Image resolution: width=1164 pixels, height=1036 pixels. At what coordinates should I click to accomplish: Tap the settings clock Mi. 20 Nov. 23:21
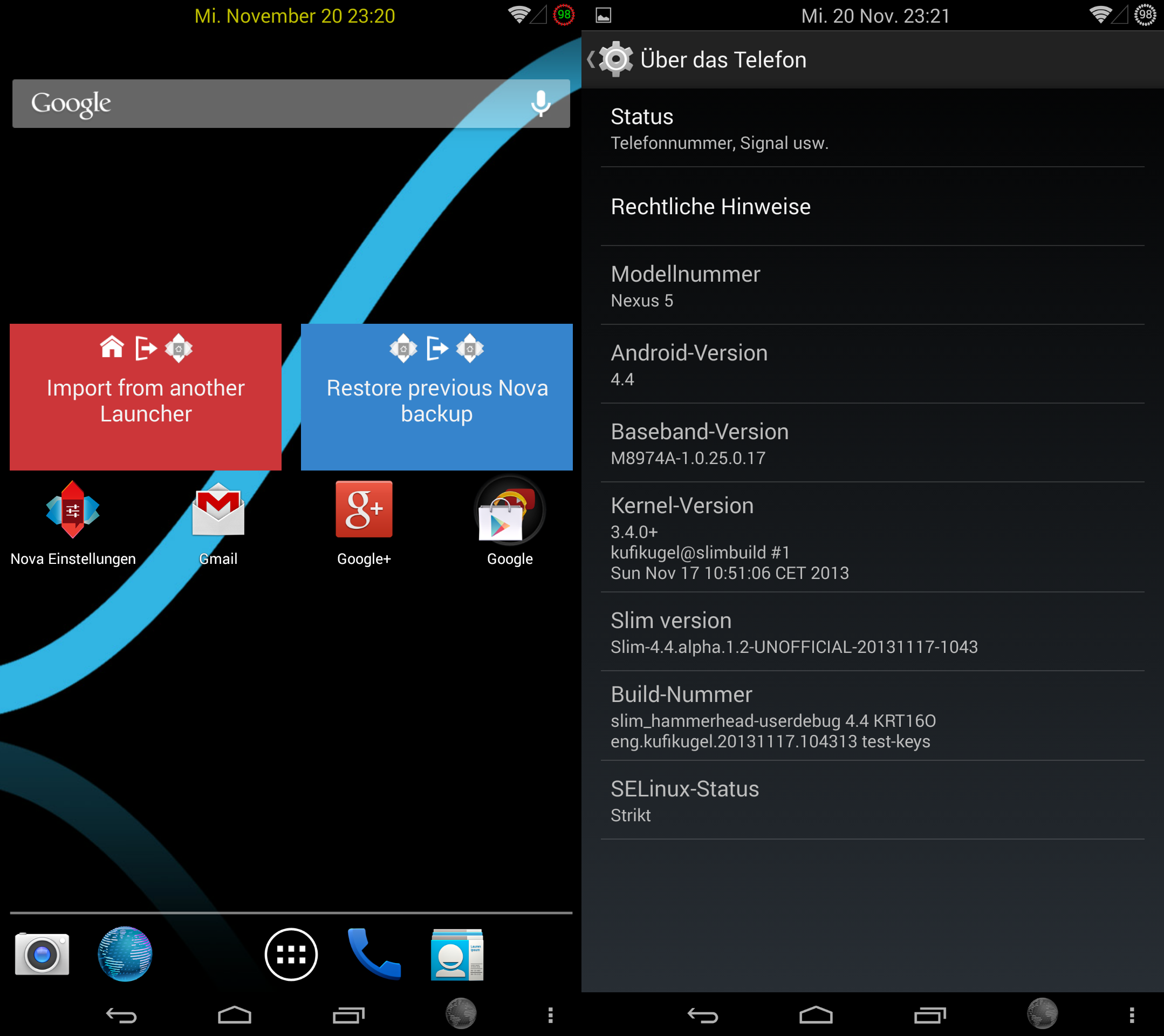[875, 16]
